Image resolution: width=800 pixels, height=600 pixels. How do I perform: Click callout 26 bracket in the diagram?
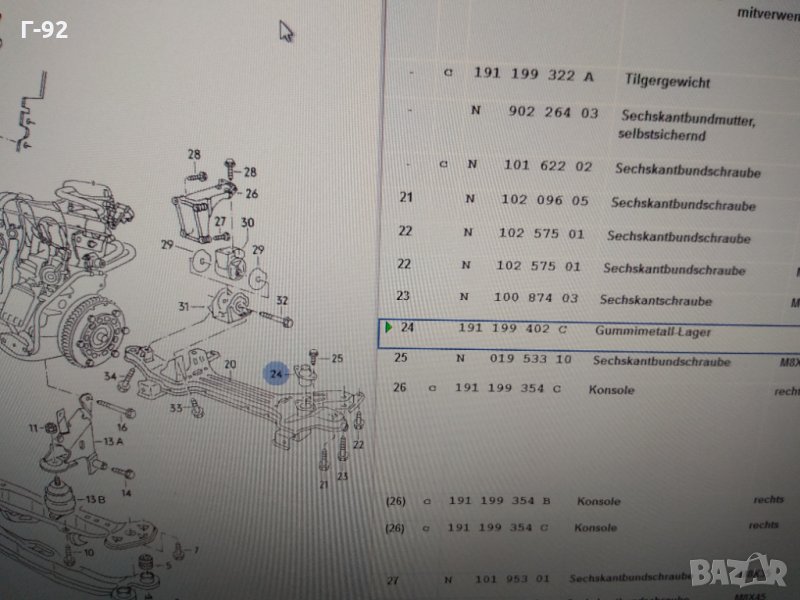click(251, 194)
